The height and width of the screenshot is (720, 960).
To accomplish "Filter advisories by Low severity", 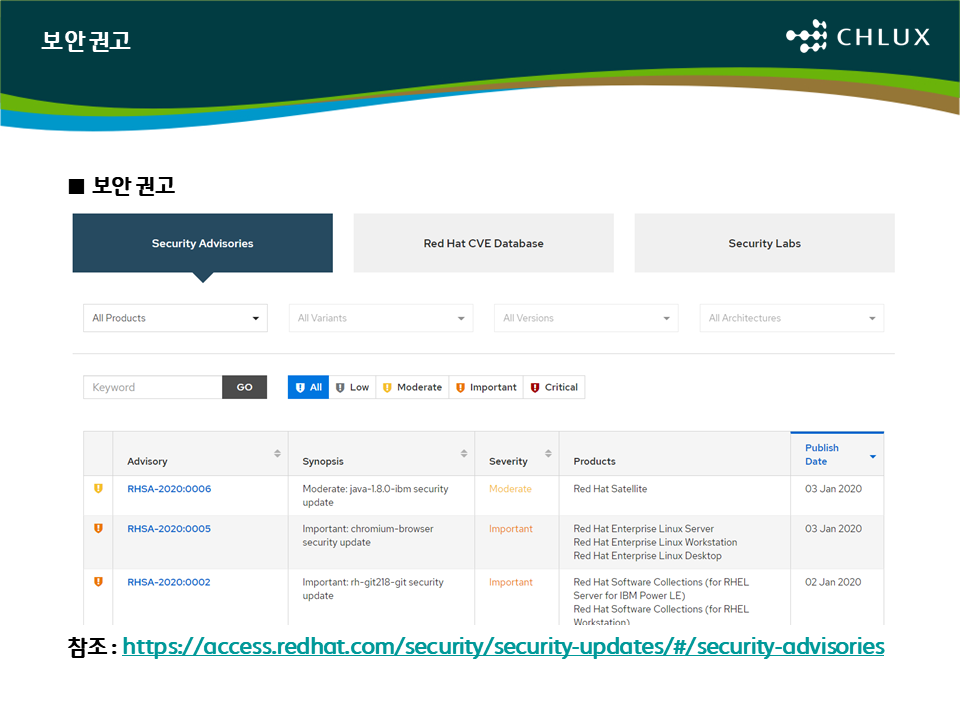I will click(353, 387).
